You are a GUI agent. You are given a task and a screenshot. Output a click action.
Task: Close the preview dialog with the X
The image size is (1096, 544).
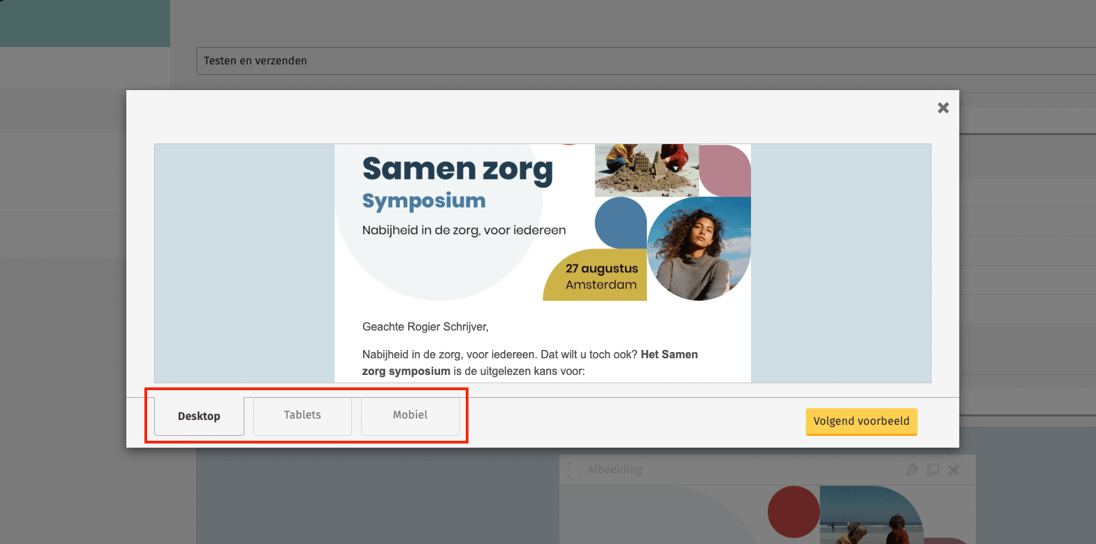click(943, 108)
